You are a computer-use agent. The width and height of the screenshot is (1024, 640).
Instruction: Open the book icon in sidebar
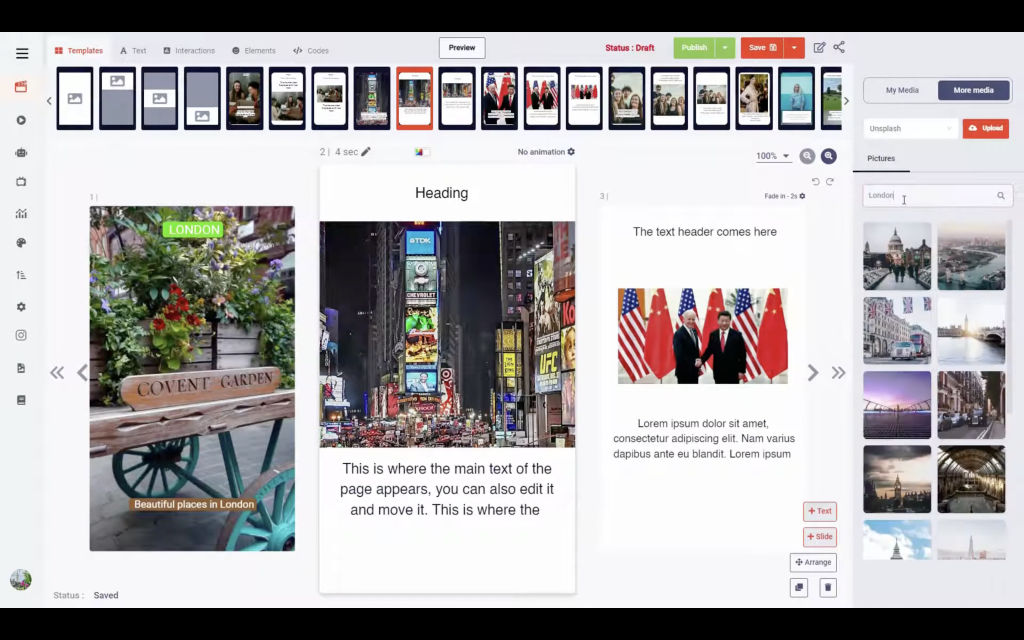coord(21,400)
